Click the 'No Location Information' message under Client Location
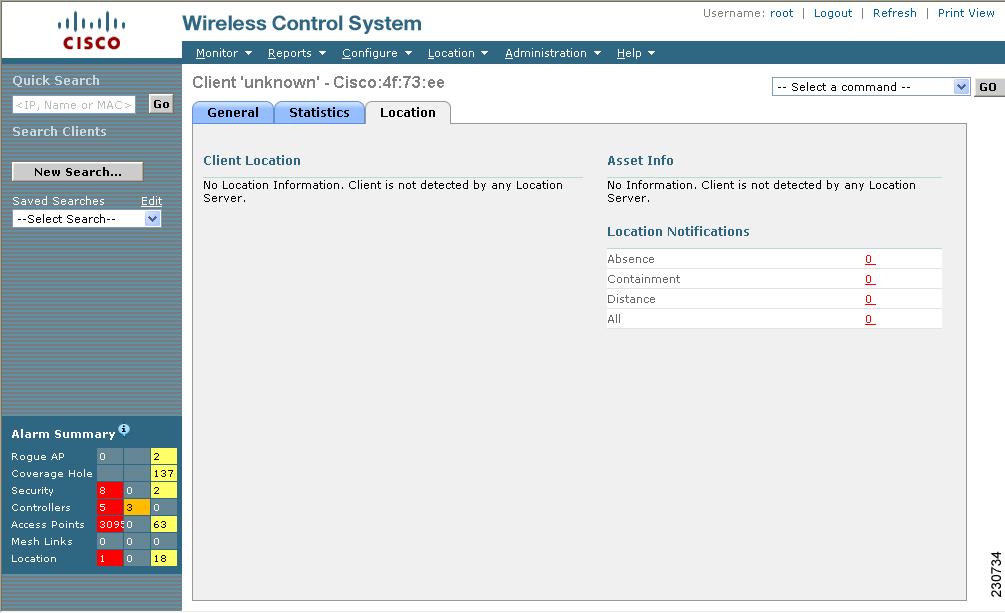 [383, 191]
